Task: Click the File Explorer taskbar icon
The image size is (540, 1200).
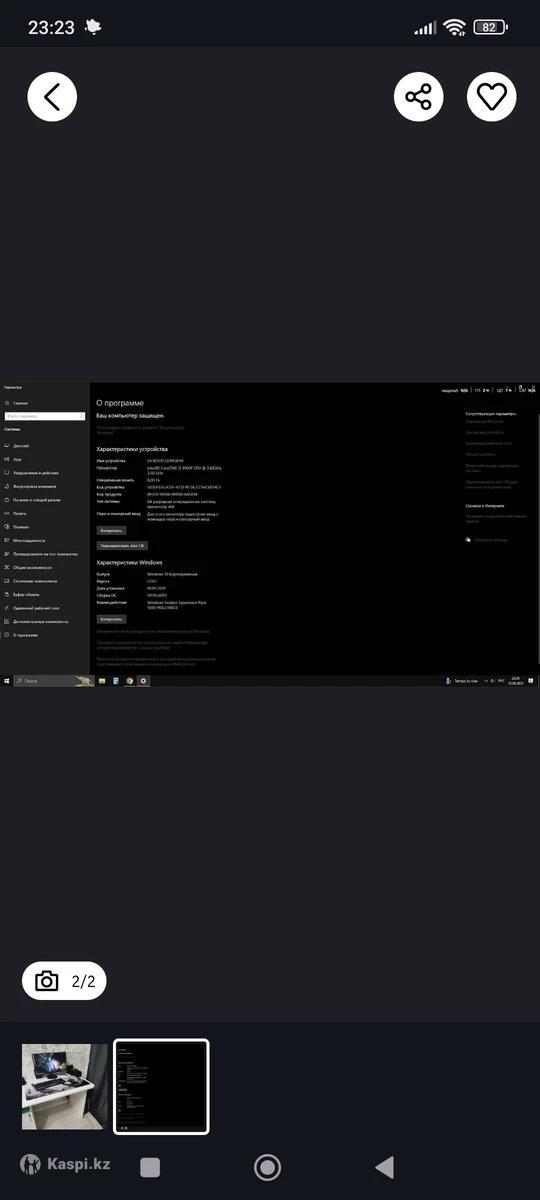Action: click(x=102, y=680)
